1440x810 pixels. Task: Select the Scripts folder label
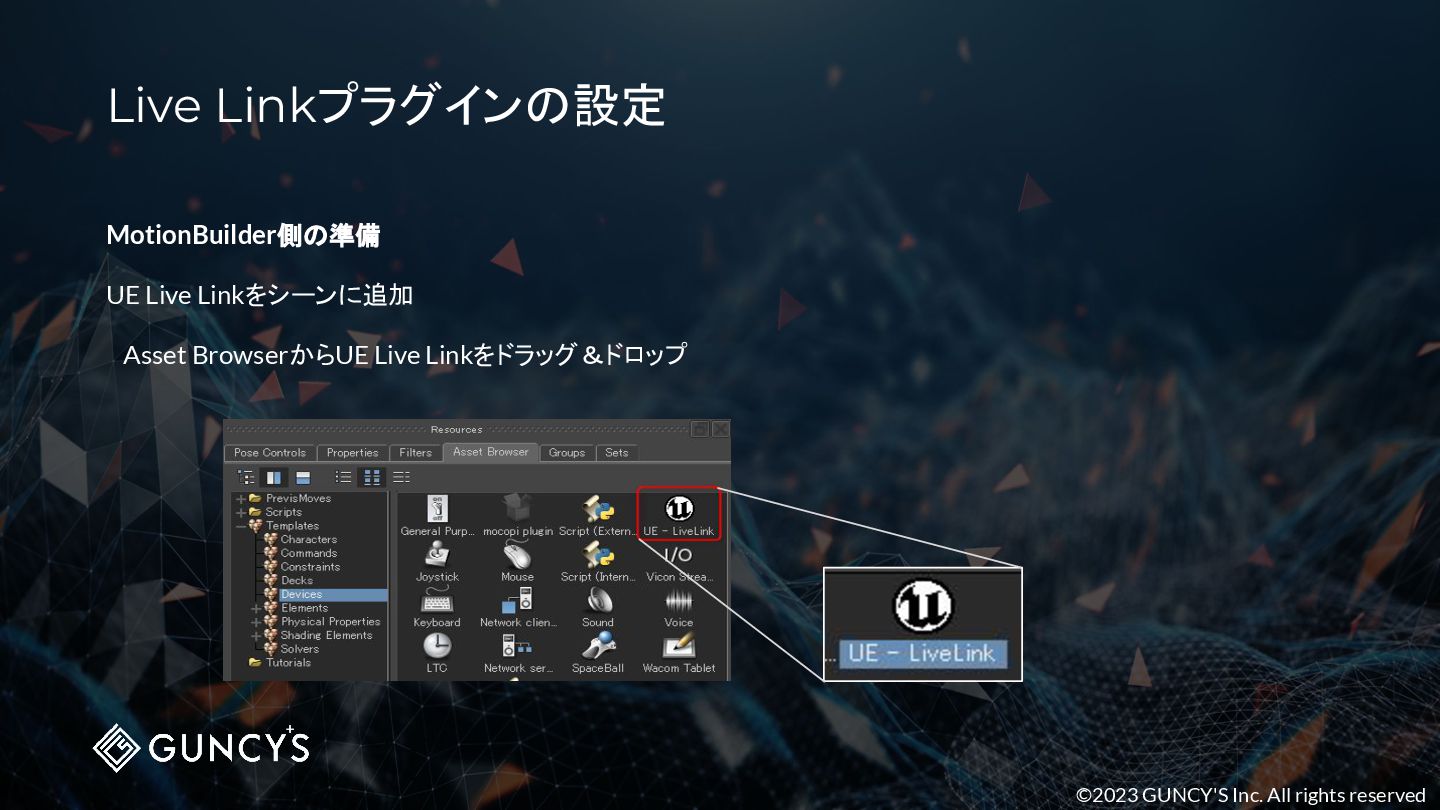click(283, 512)
